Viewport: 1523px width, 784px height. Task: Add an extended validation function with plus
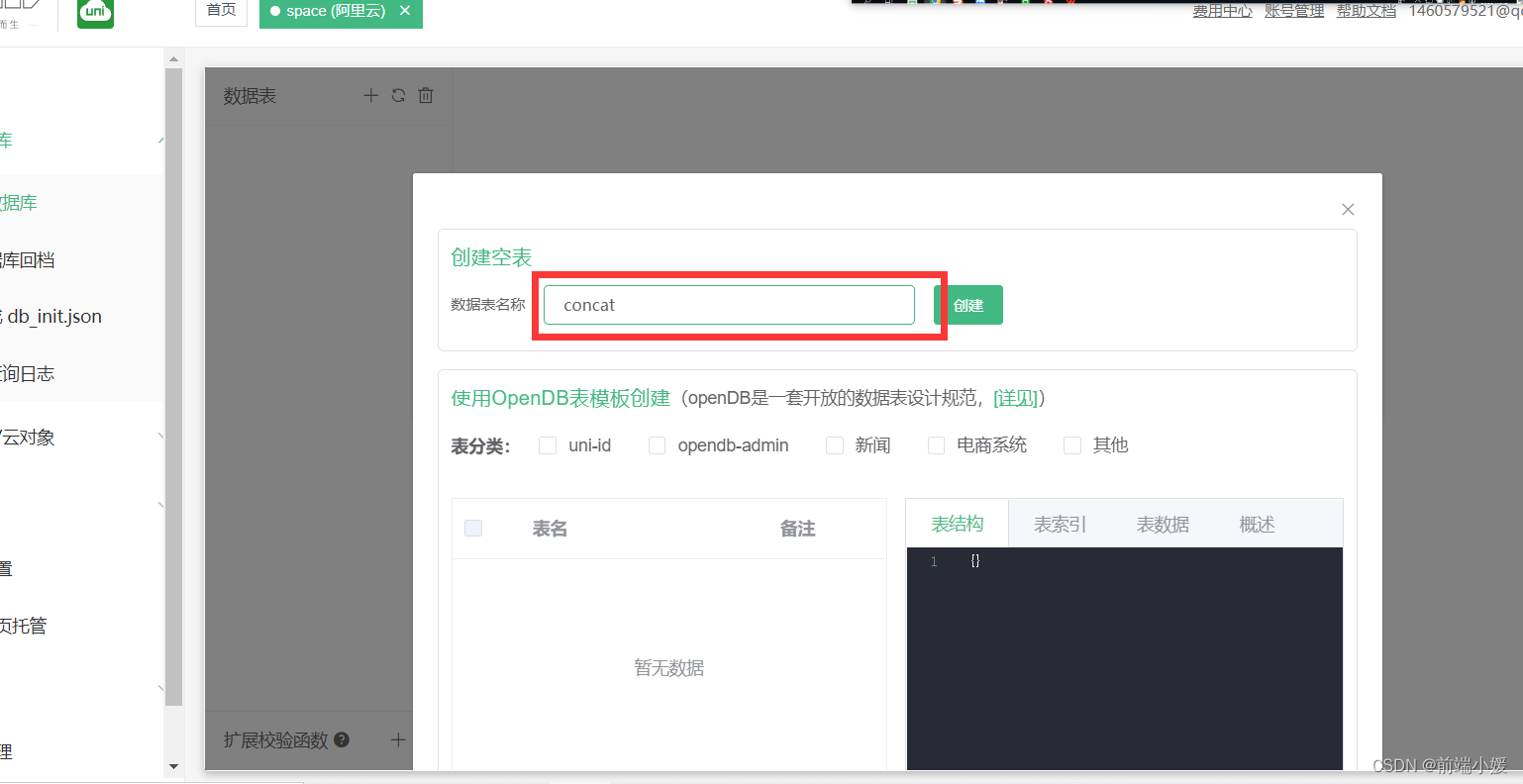[398, 739]
